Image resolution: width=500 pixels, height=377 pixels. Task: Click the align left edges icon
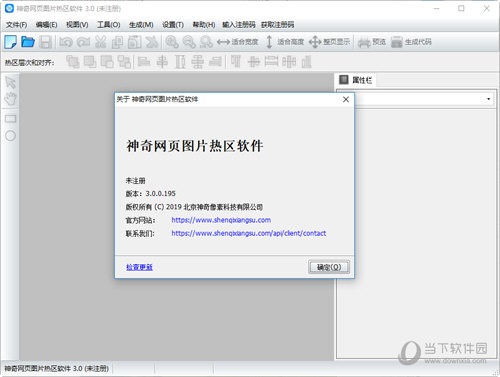[144, 62]
